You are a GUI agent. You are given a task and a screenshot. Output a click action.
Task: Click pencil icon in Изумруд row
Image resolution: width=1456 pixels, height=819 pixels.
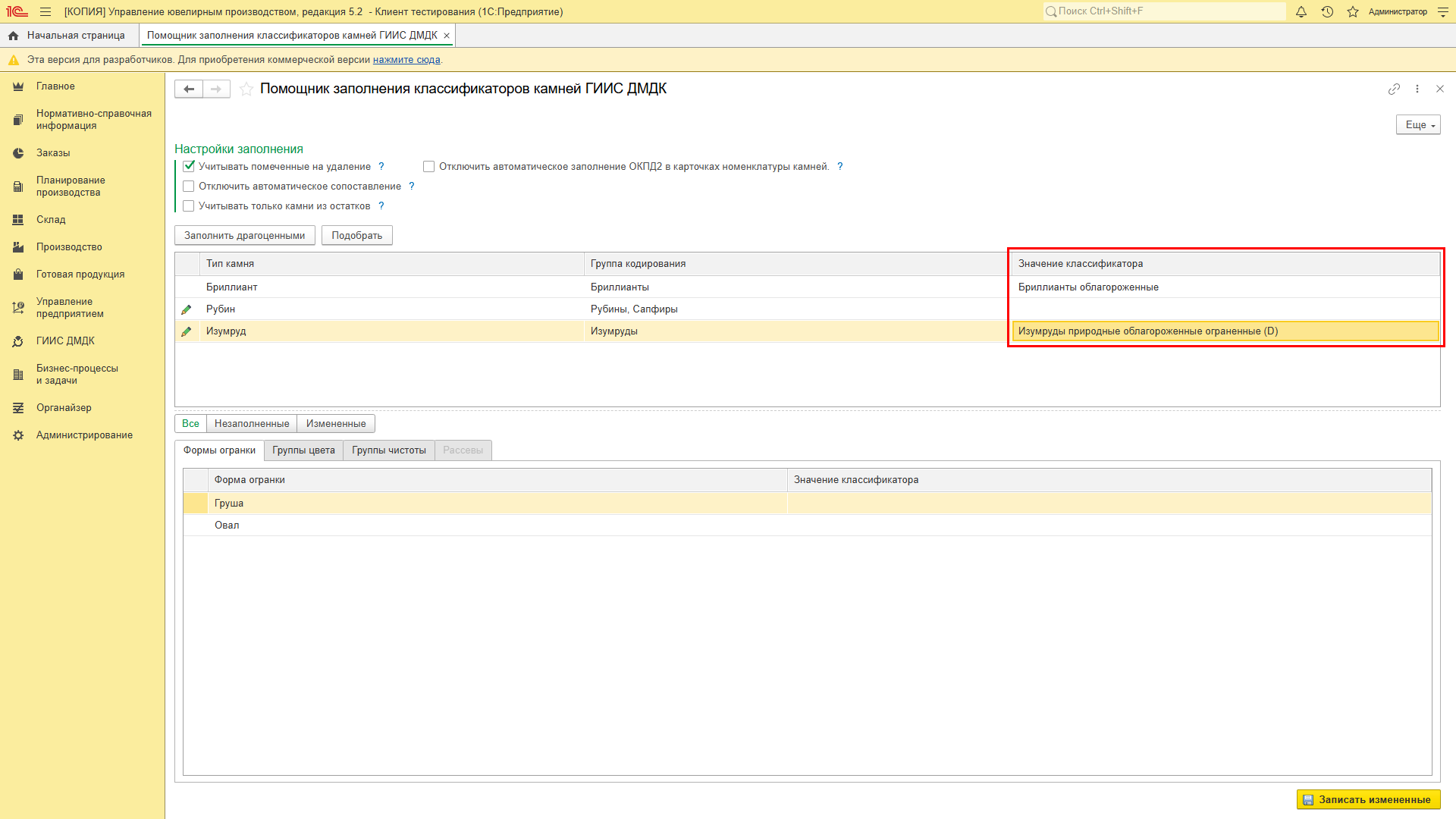coord(187,331)
